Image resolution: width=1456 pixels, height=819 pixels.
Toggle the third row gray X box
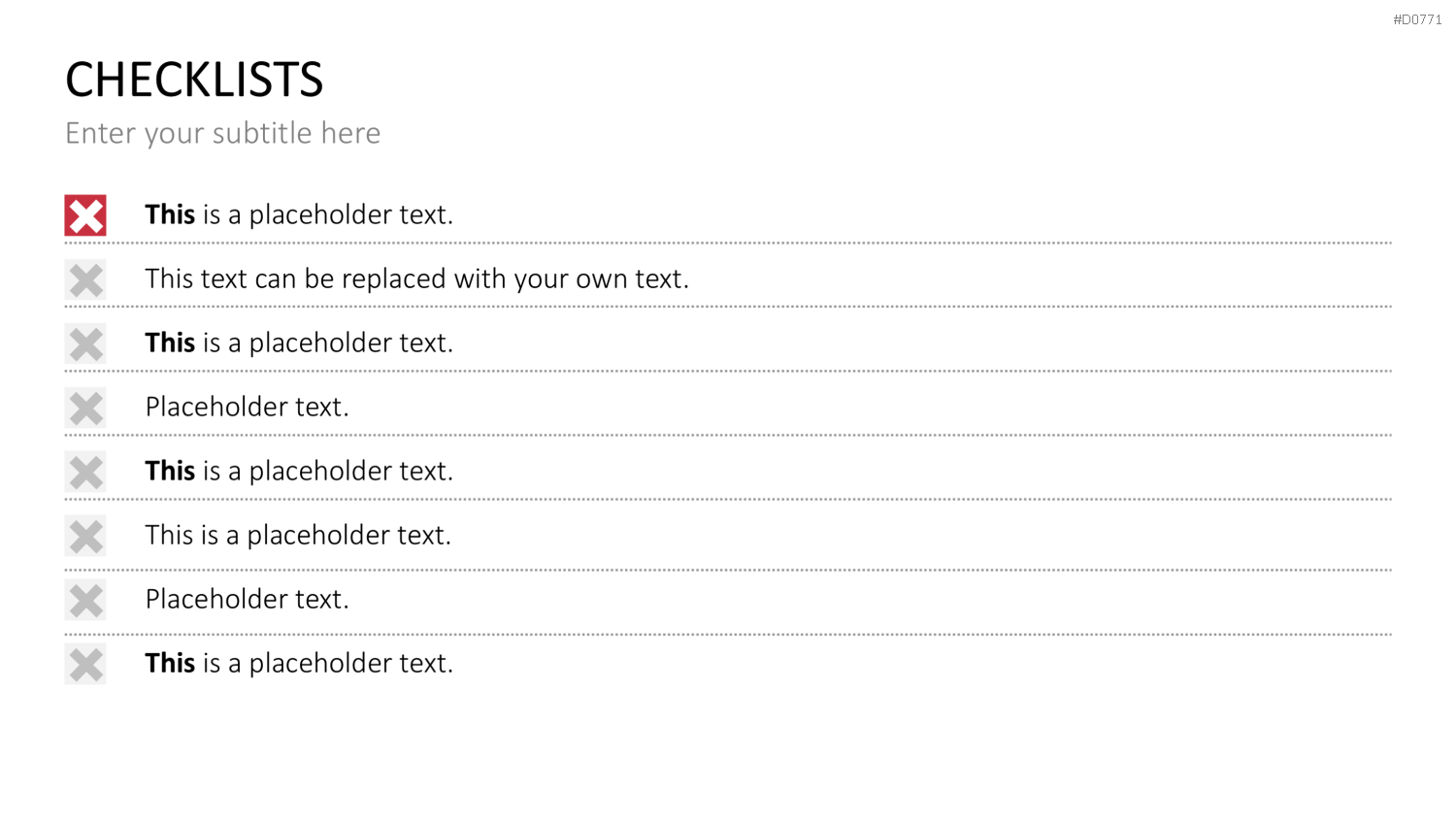[85, 344]
